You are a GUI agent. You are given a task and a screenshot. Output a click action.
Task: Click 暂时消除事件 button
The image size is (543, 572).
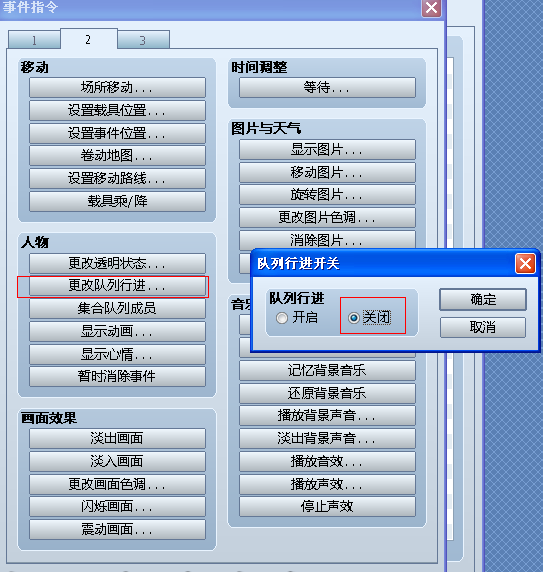117,376
